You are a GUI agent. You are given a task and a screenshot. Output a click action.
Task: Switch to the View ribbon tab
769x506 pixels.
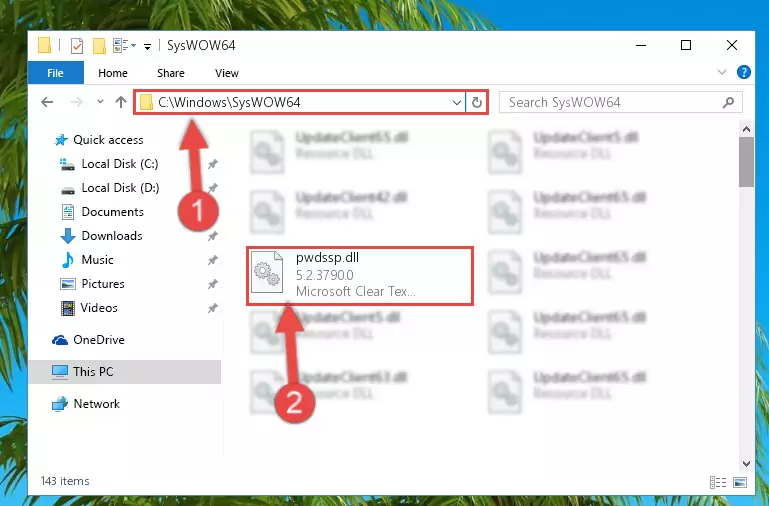point(227,73)
